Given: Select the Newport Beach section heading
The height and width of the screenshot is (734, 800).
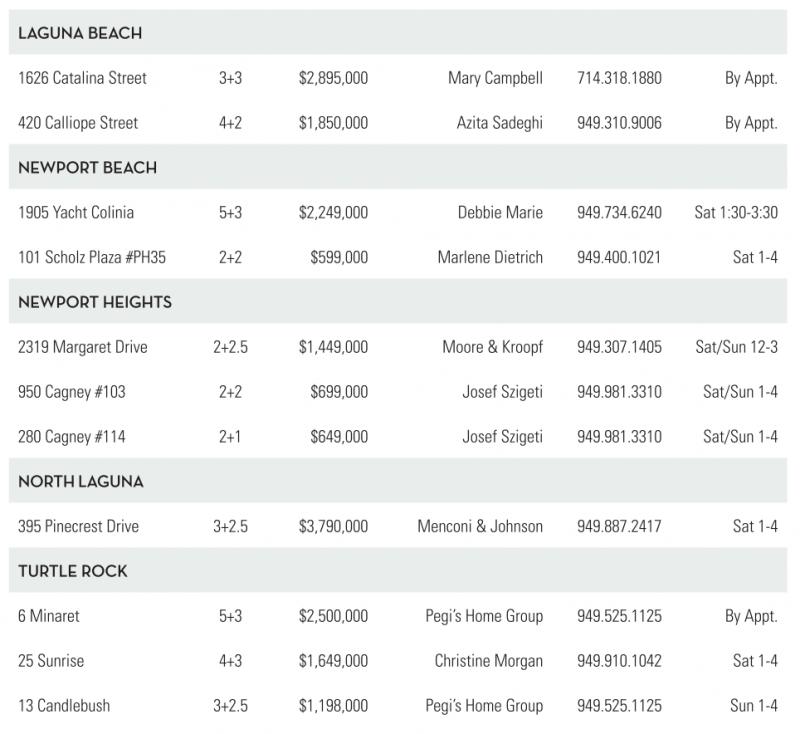Looking at the screenshot, I should pos(87,168).
